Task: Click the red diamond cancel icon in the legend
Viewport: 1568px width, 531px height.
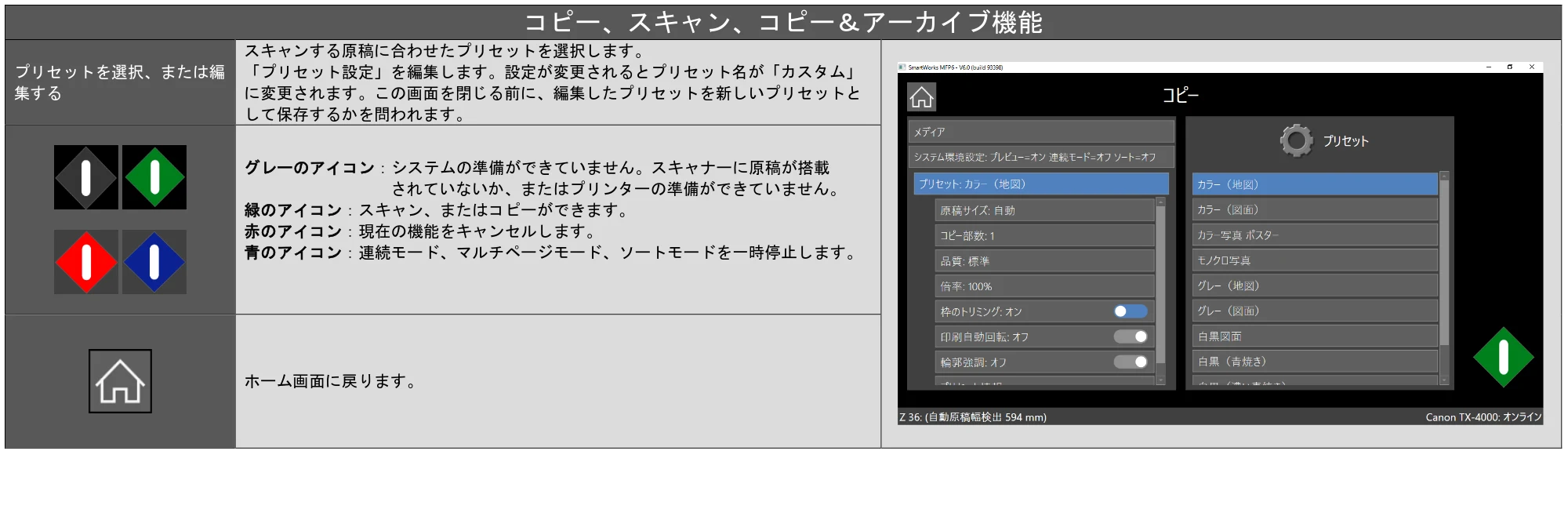Action: (86, 262)
